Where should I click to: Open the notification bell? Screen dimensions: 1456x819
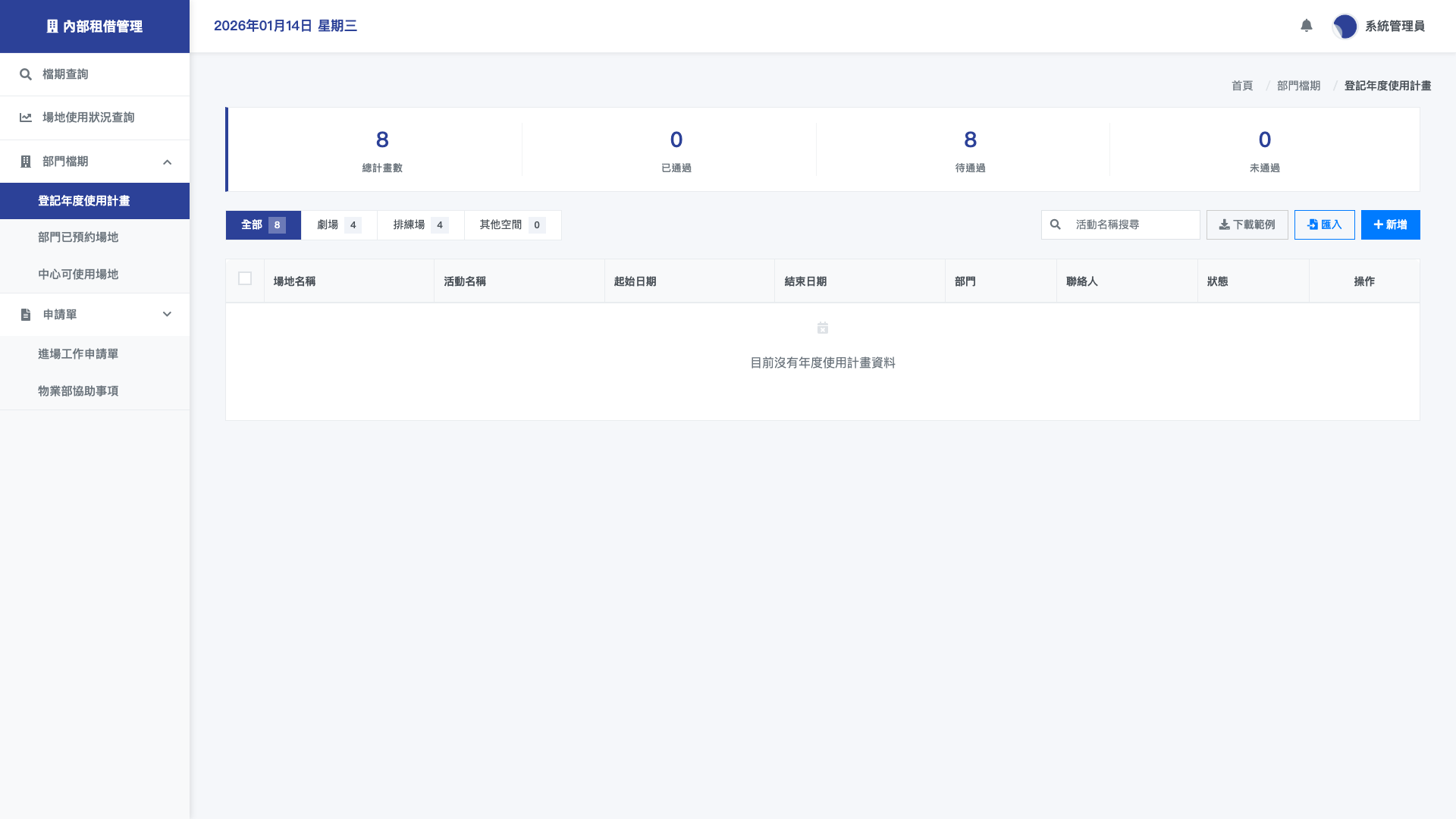(1306, 26)
